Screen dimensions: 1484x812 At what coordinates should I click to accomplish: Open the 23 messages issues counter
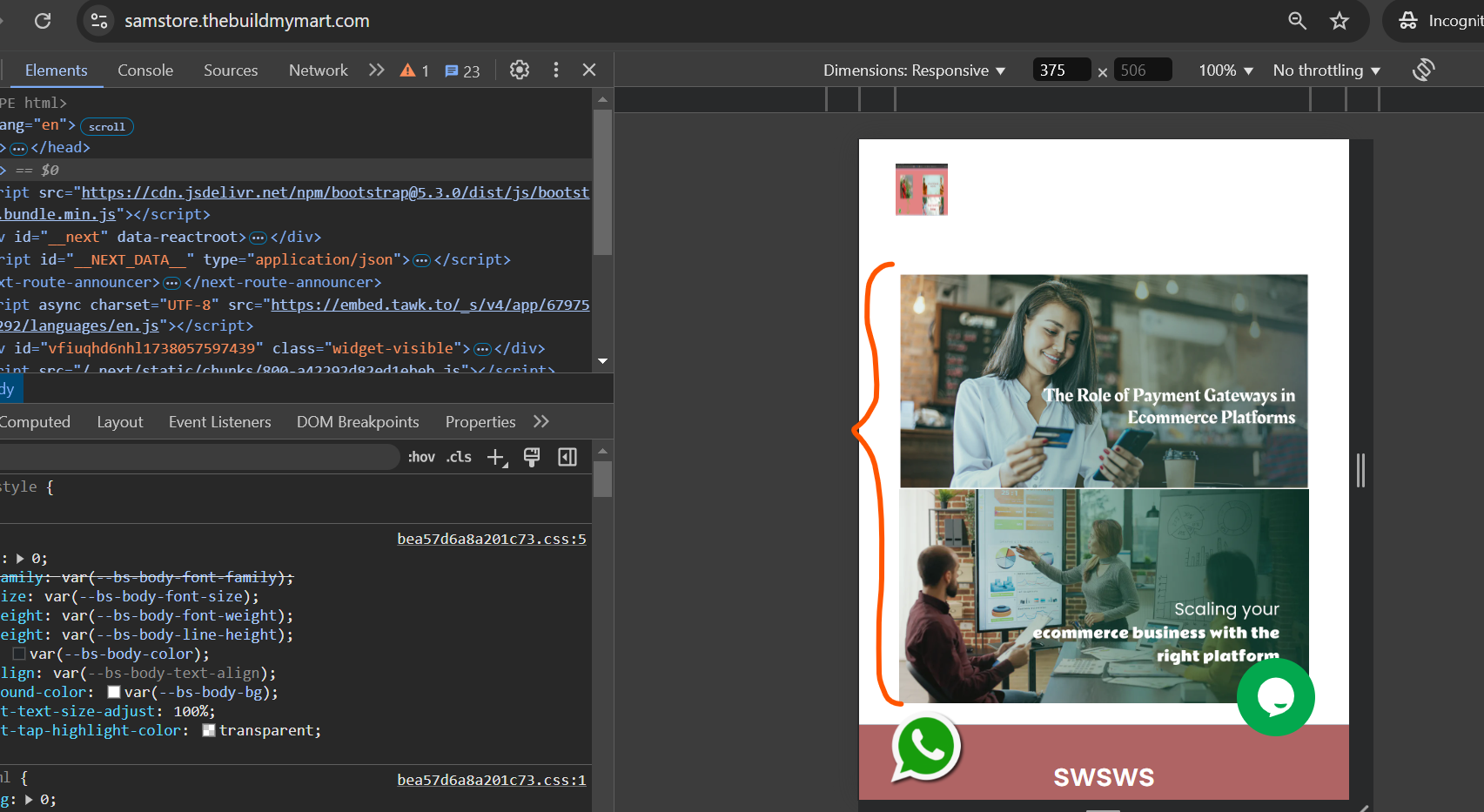462,71
